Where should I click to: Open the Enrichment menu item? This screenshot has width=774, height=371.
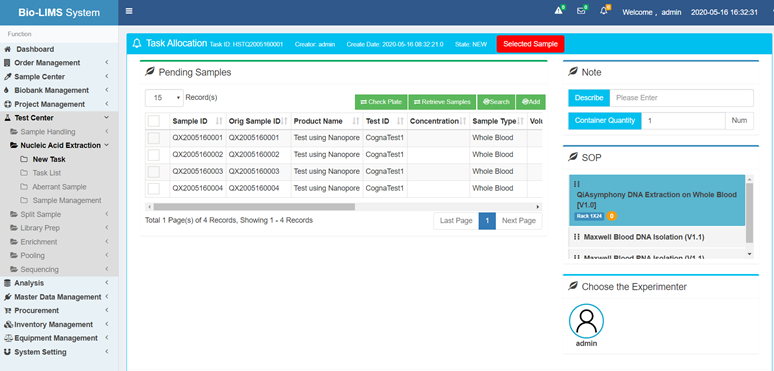click(39, 242)
